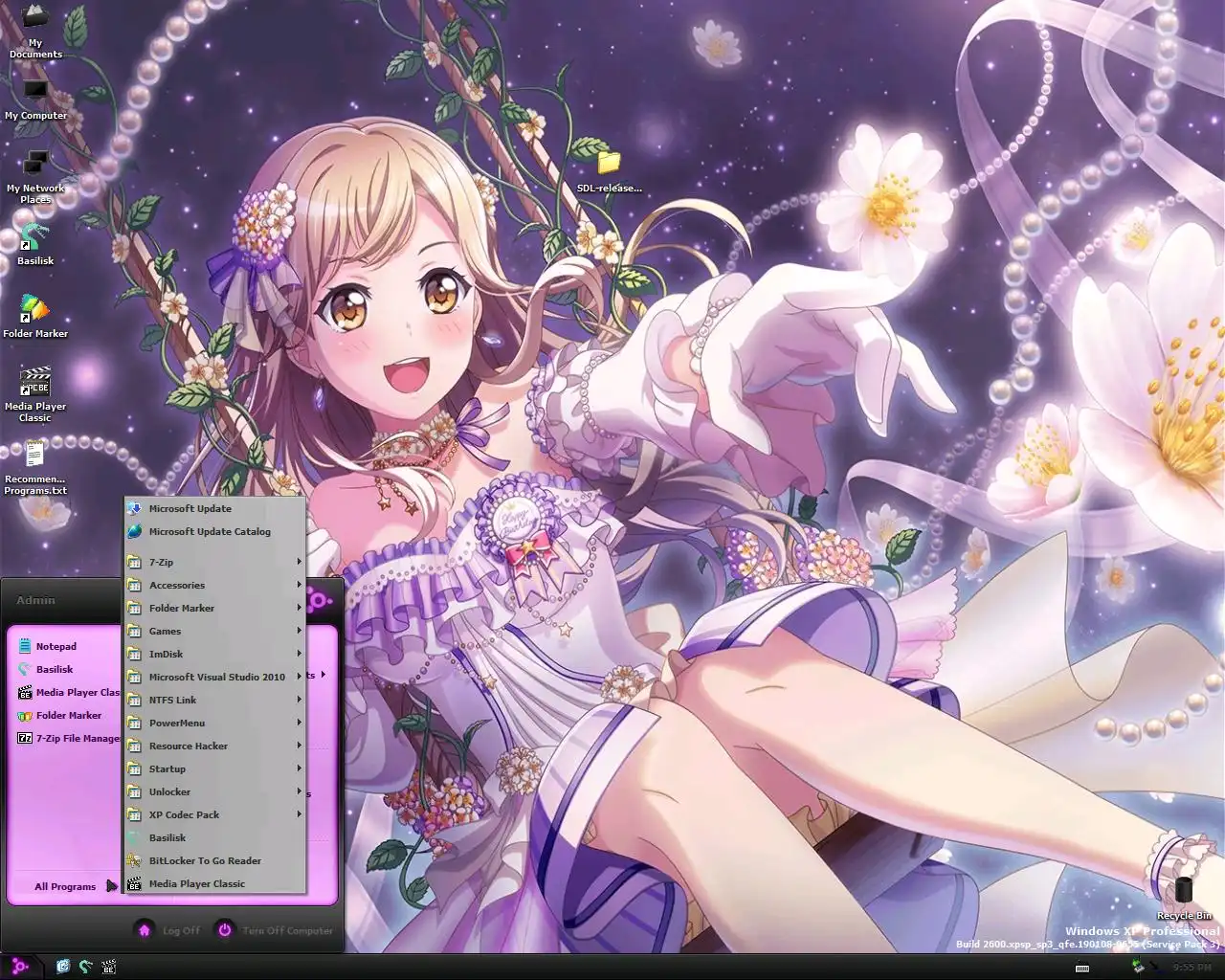Click the Folder Marker pinned list icon
This screenshot has height=980, width=1225.
pos(25,715)
